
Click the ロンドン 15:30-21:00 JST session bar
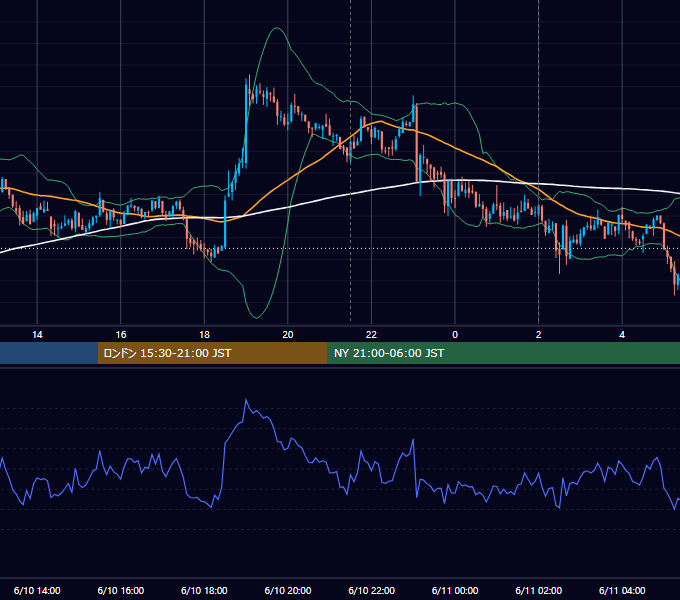point(212,353)
